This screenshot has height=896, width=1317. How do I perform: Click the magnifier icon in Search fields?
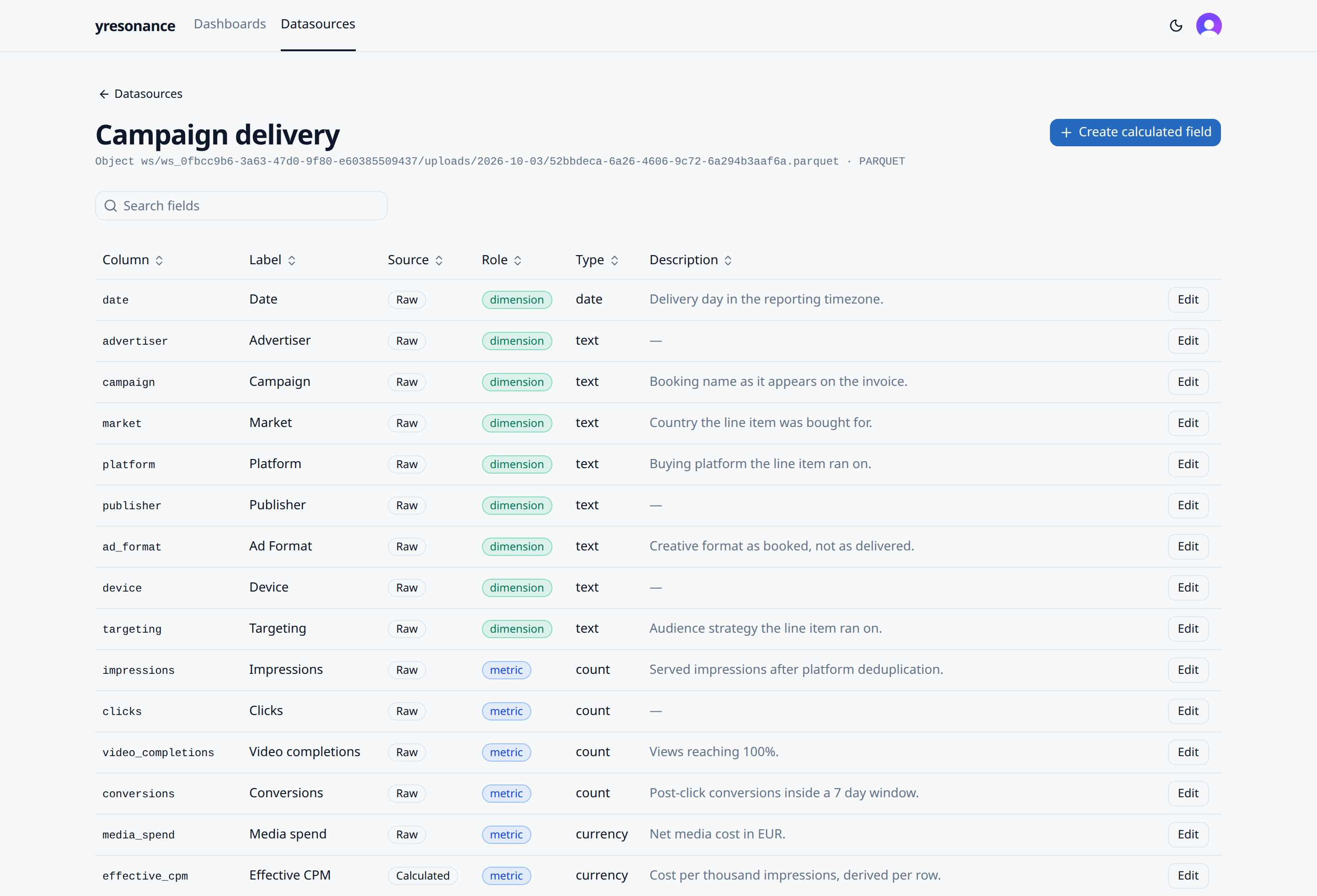coord(111,206)
